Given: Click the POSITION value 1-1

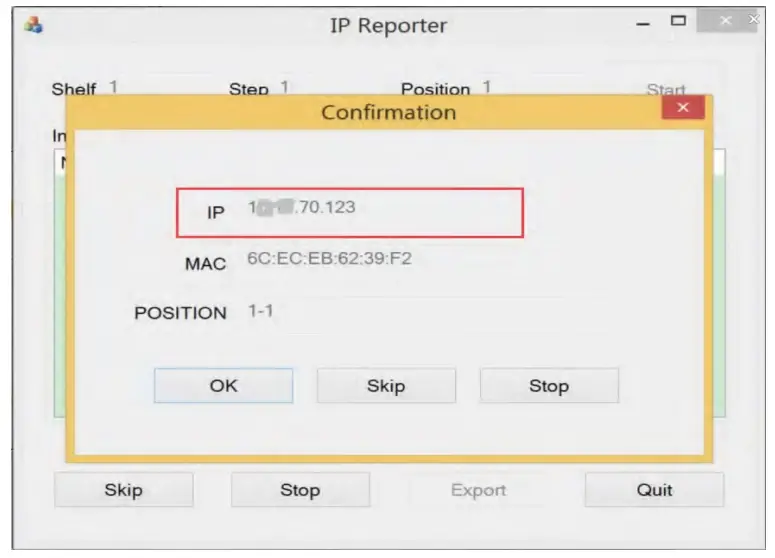Looking at the screenshot, I should [260, 311].
